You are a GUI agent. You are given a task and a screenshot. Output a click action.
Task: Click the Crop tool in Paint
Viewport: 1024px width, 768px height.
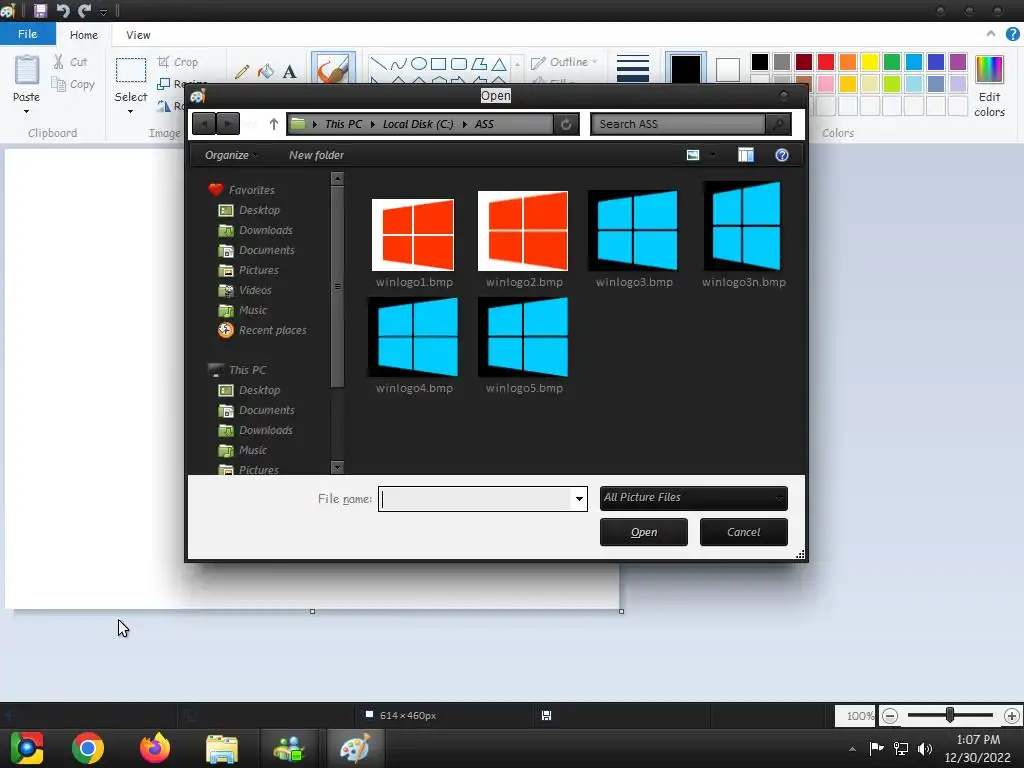178,62
